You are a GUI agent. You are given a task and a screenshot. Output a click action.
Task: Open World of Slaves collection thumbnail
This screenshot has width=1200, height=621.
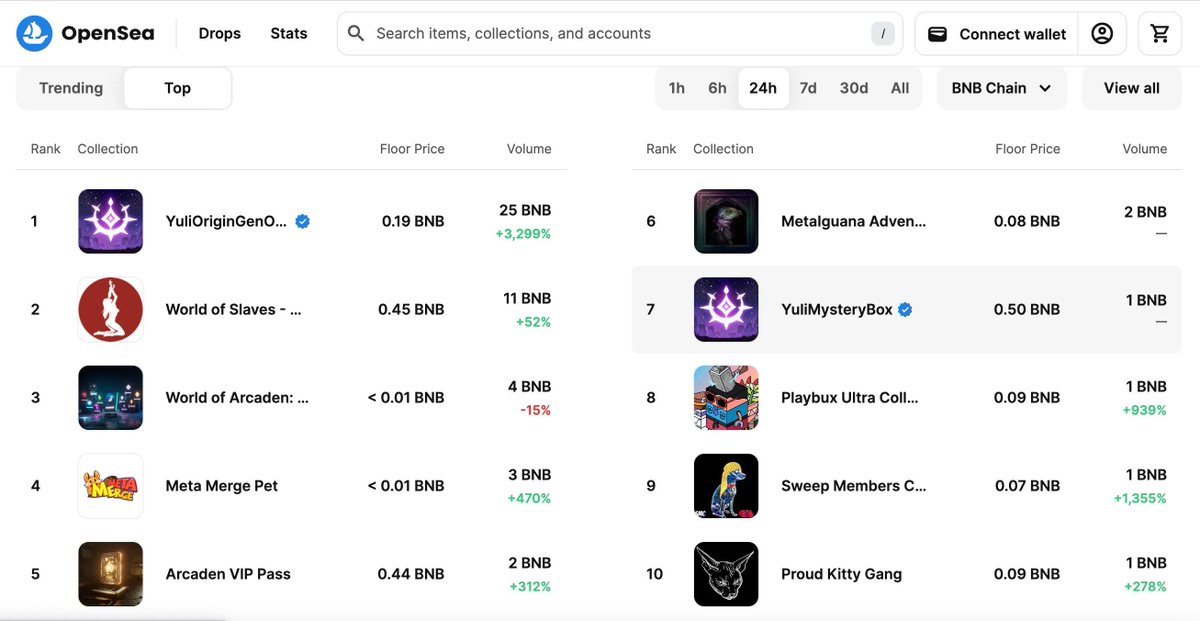tap(111, 309)
